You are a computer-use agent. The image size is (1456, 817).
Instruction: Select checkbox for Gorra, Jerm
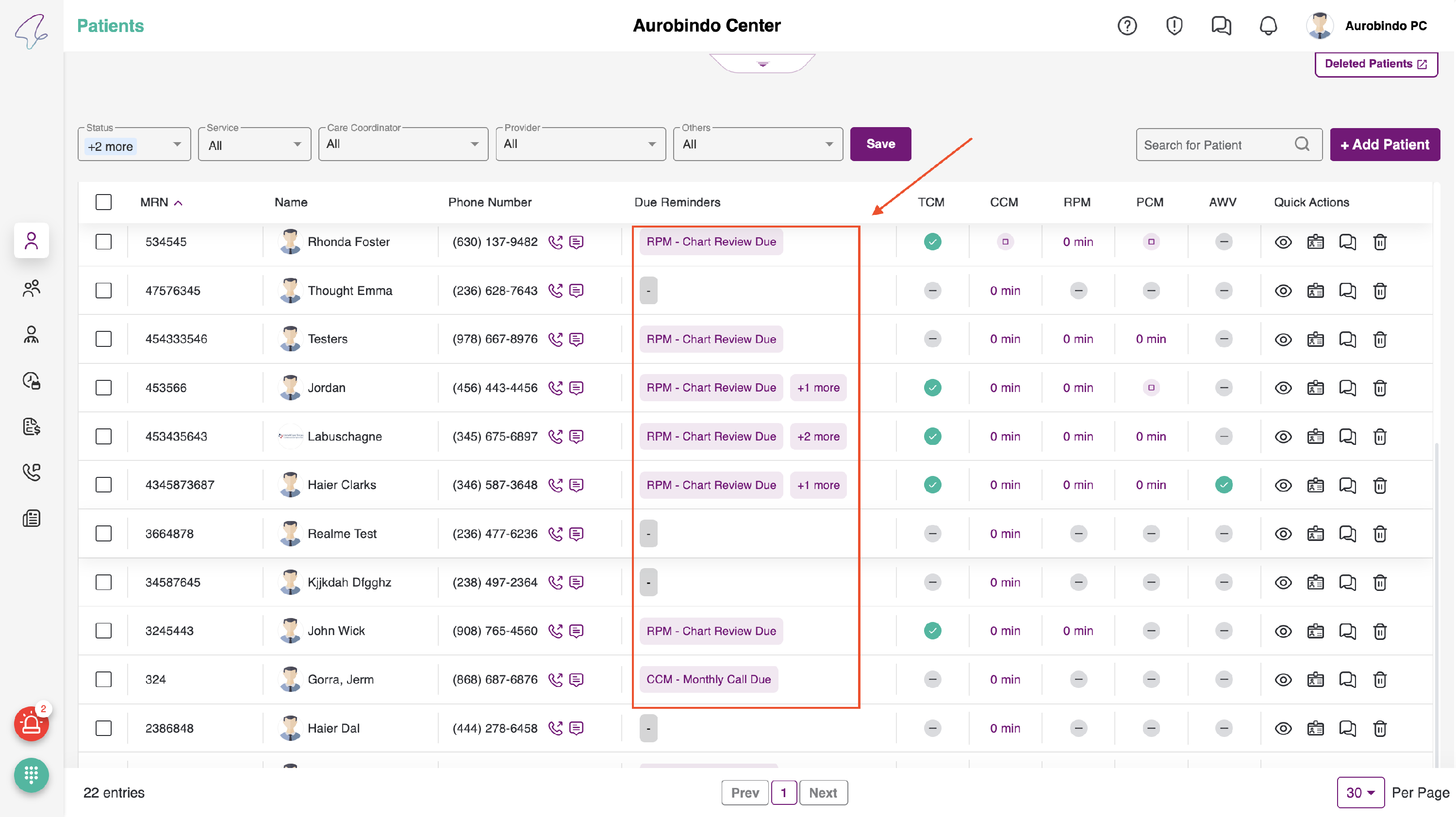click(x=103, y=680)
